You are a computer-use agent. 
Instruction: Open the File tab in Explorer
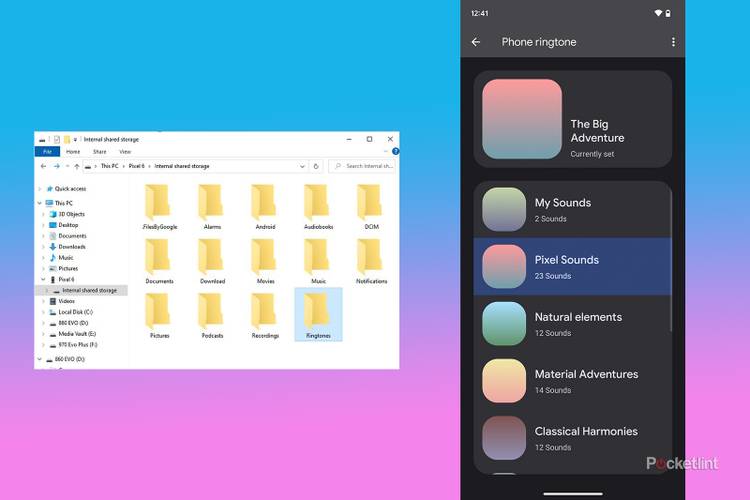click(x=47, y=151)
